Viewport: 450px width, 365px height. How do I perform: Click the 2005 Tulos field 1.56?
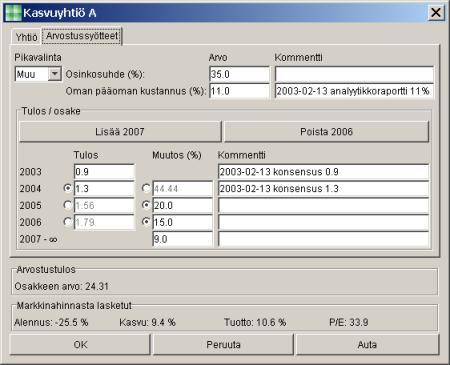[x=104, y=205]
